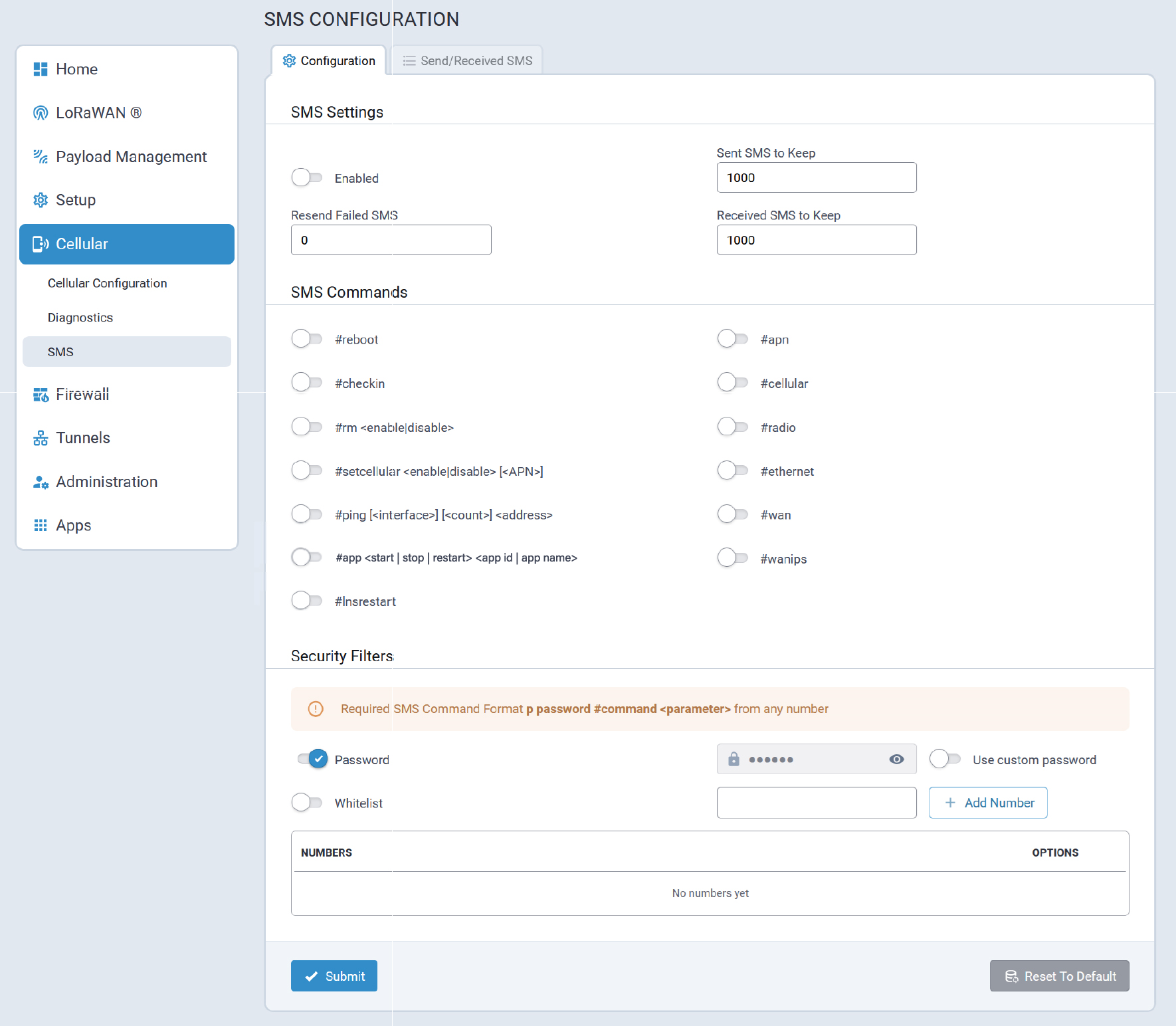Click the Firewall icon in sidebar
Screen dimensions: 1176x1026
coord(41,395)
